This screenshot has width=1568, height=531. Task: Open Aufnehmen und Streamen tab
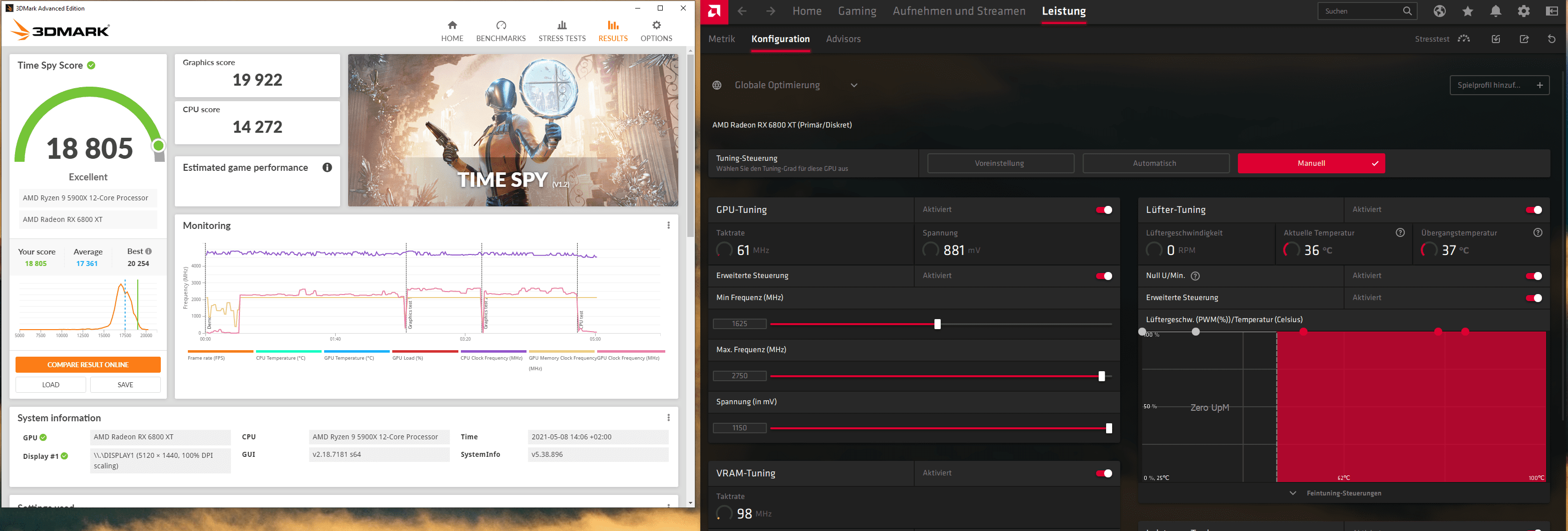(x=959, y=11)
